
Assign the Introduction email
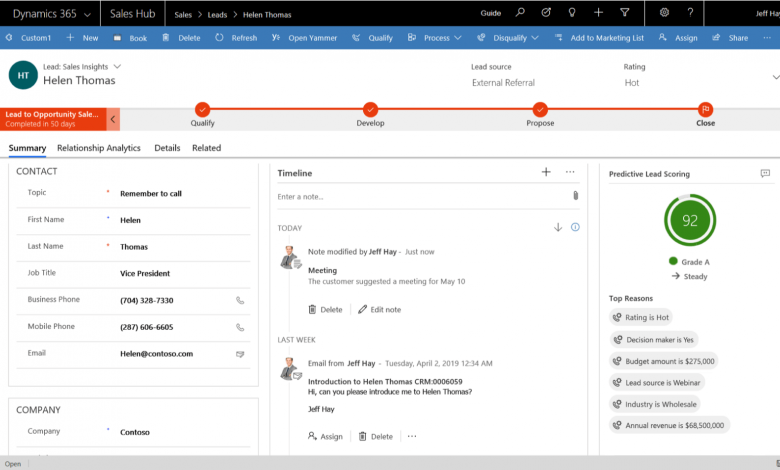[x=325, y=436]
